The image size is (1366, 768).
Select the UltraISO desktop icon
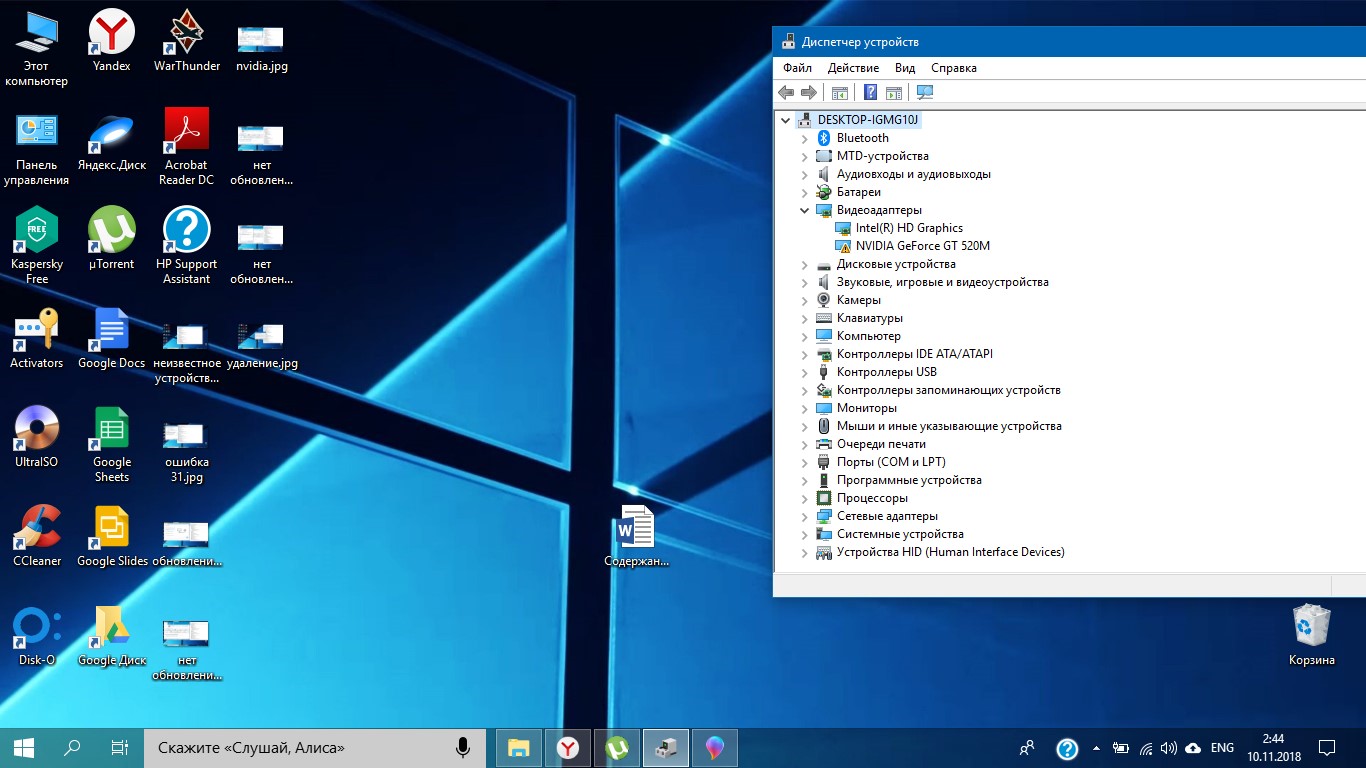coord(37,437)
